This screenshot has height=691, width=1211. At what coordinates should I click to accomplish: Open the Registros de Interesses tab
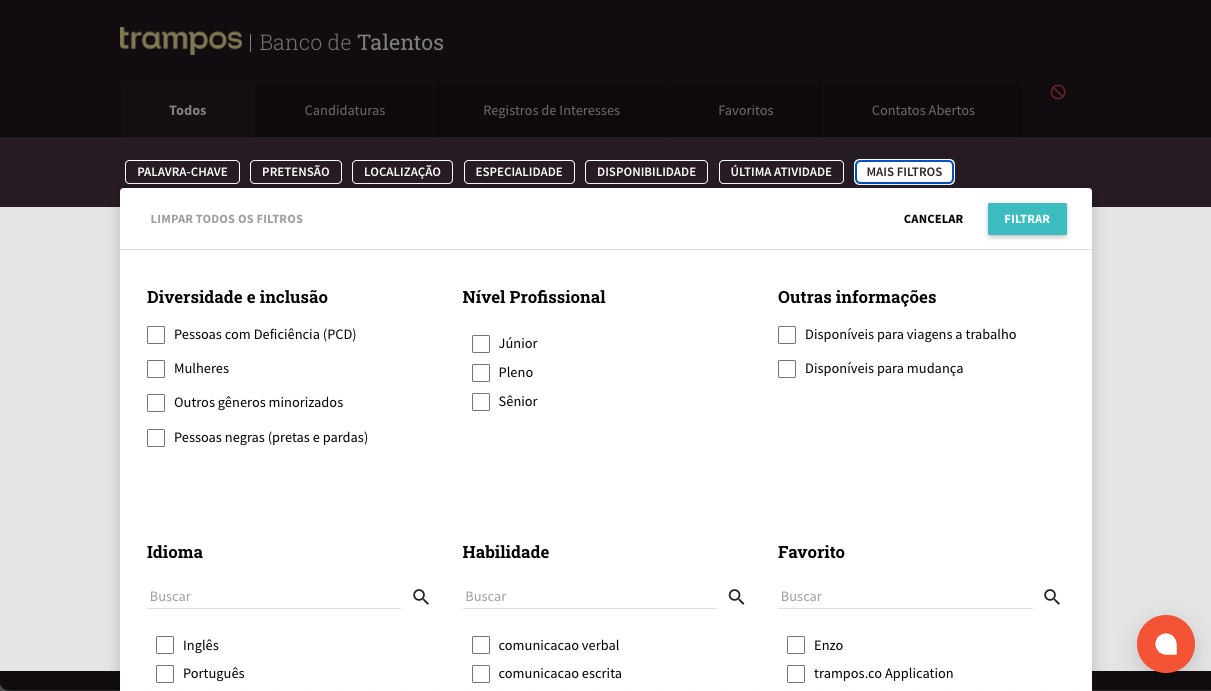[551, 110]
